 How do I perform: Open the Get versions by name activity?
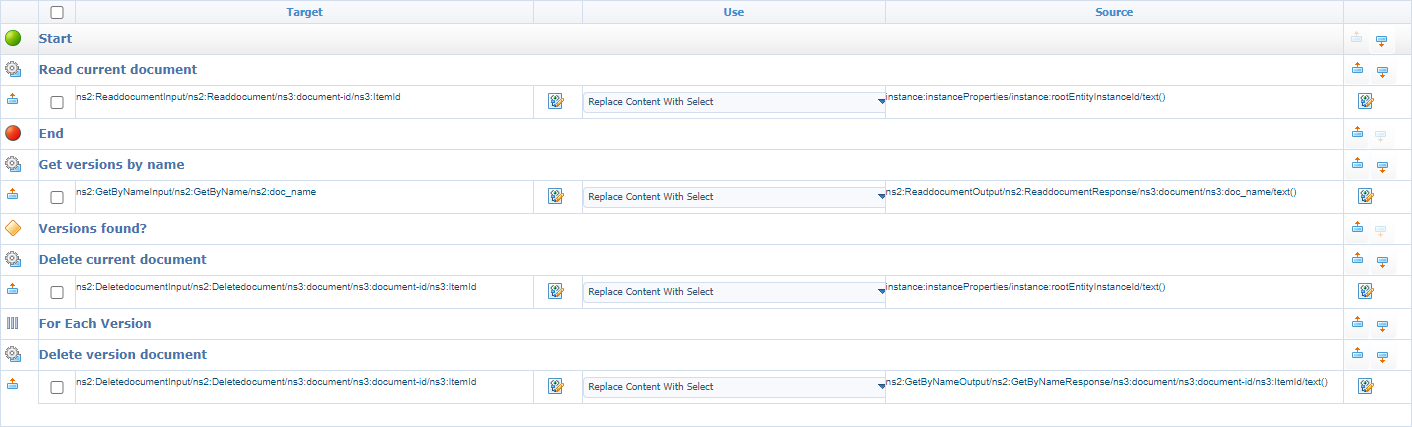(111, 164)
